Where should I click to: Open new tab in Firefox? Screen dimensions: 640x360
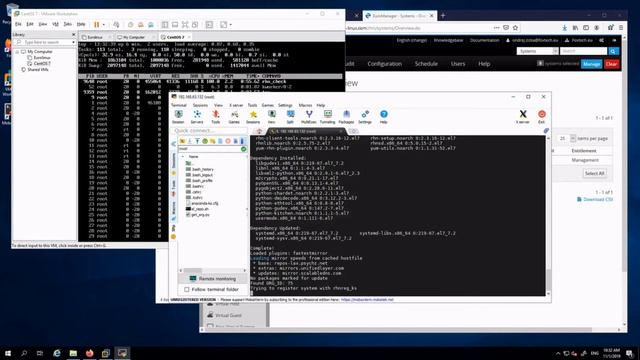pyautogui.click(x=443, y=16)
